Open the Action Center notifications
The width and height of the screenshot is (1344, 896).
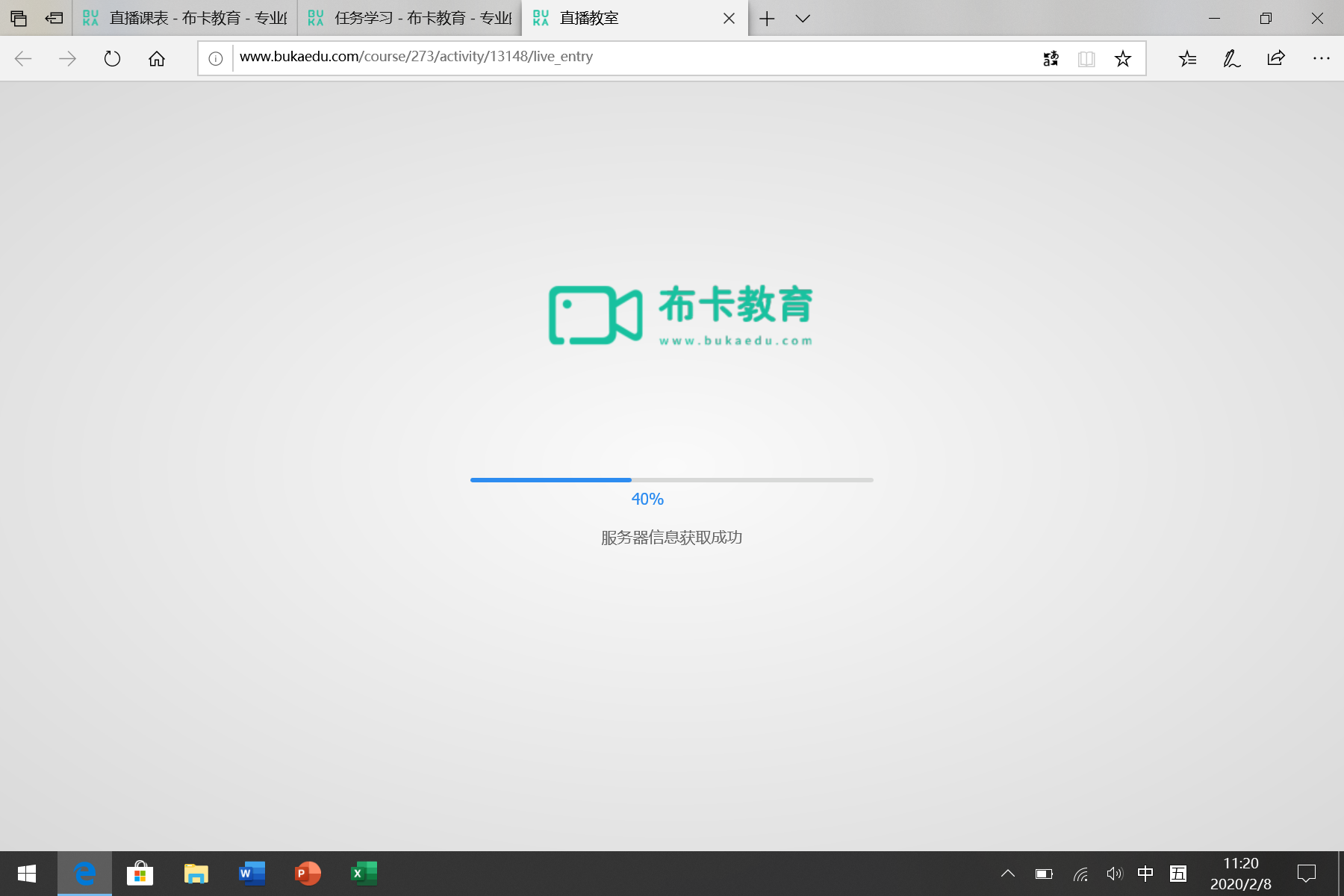[1307, 874]
